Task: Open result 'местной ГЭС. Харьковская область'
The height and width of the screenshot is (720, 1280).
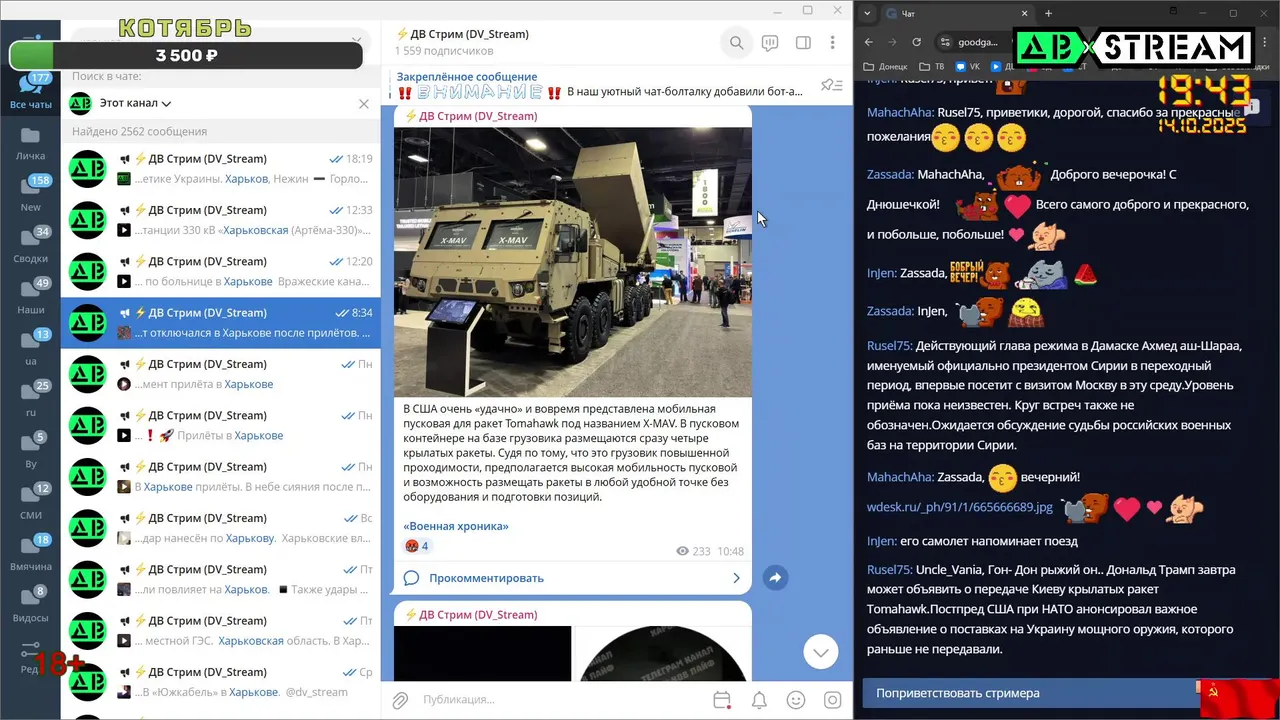Action: tap(221, 631)
